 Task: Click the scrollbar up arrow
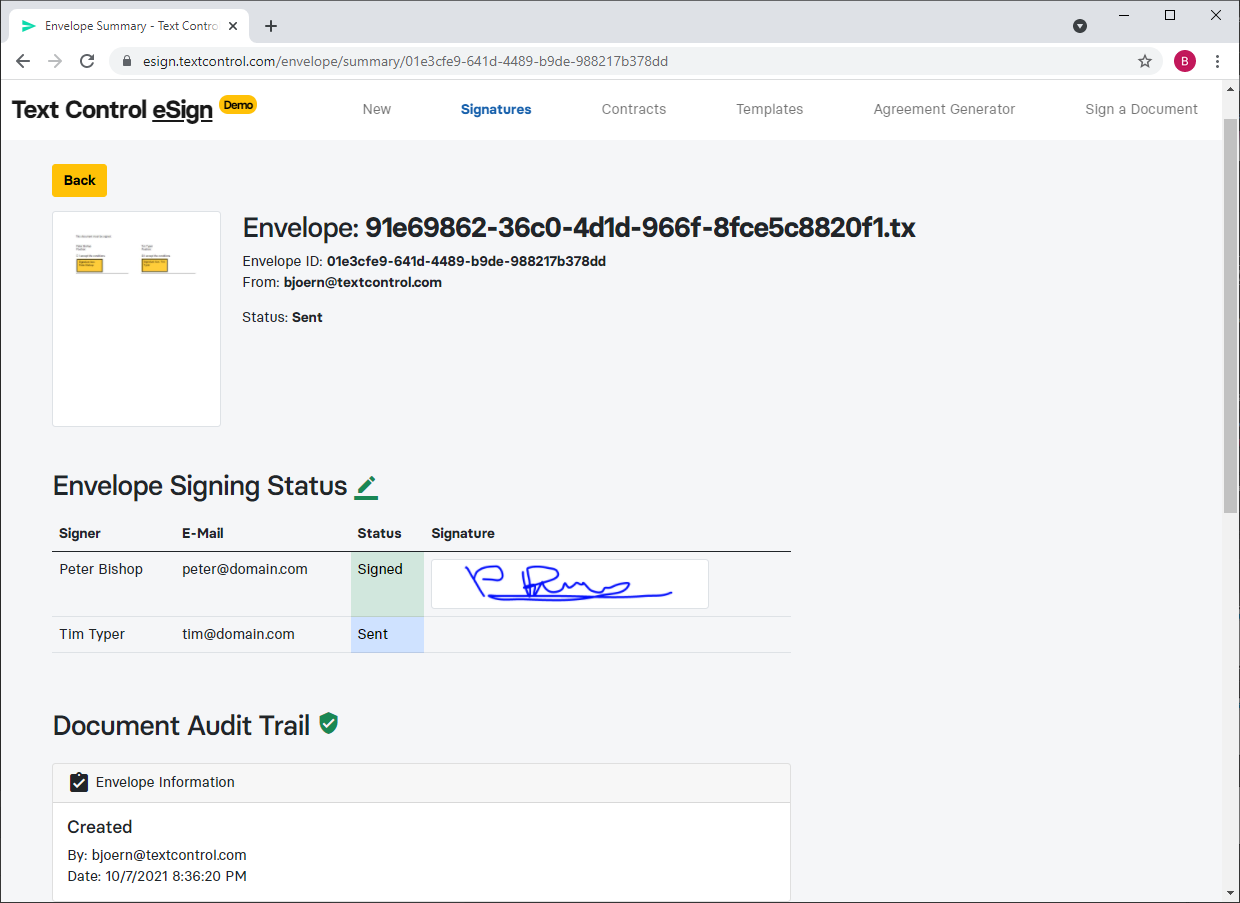pos(1231,89)
